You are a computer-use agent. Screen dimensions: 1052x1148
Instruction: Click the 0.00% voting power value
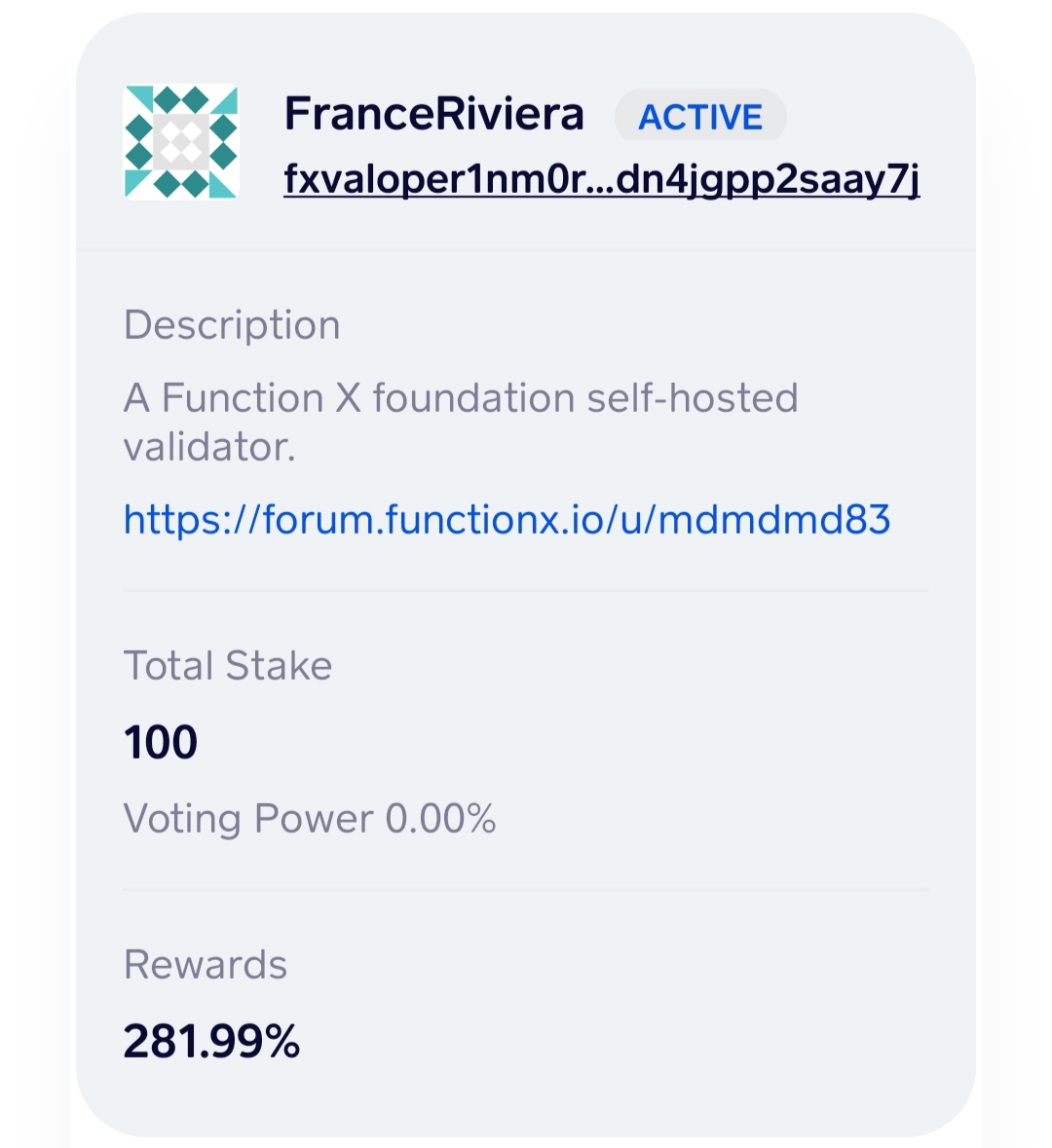441,819
